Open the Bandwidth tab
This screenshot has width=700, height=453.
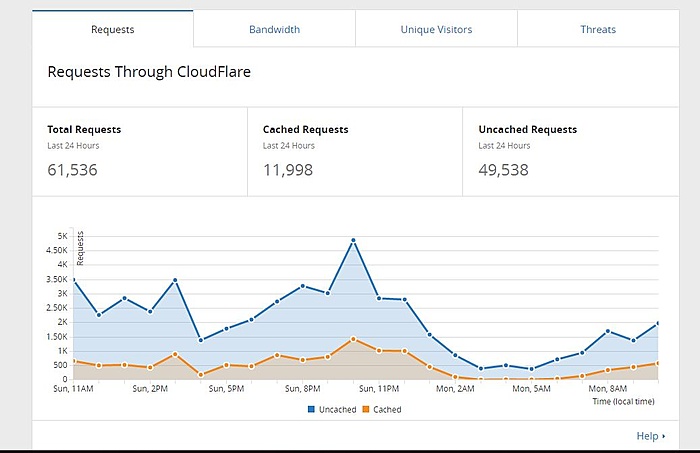275,29
